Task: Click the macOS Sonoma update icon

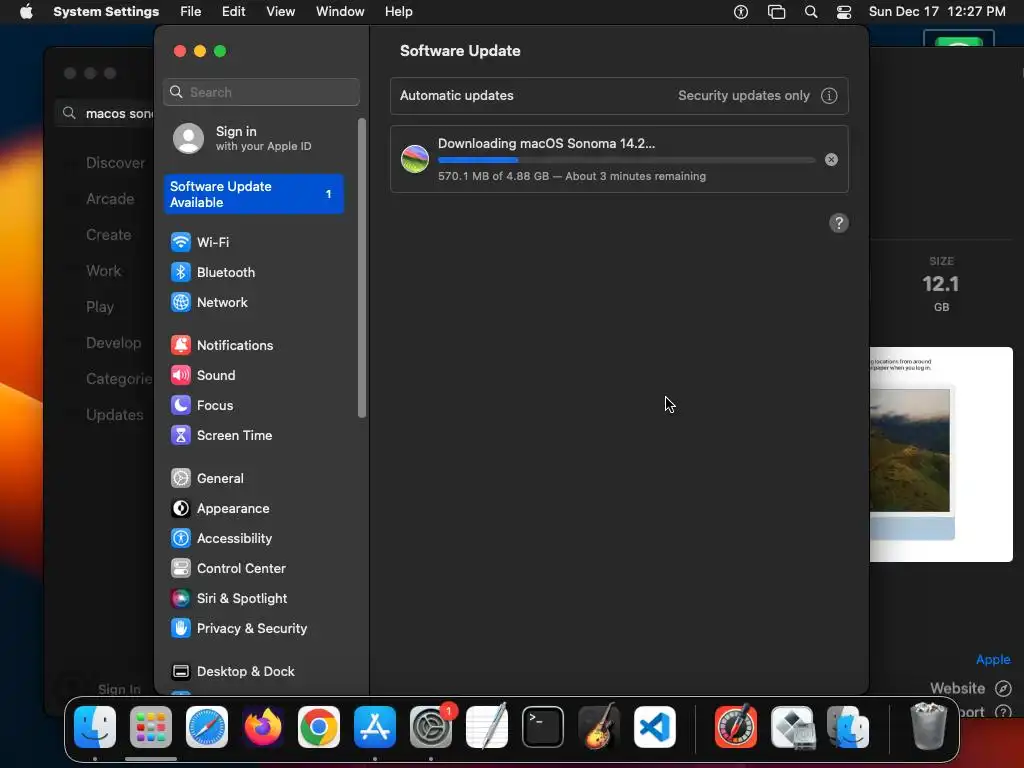Action: coord(415,159)
